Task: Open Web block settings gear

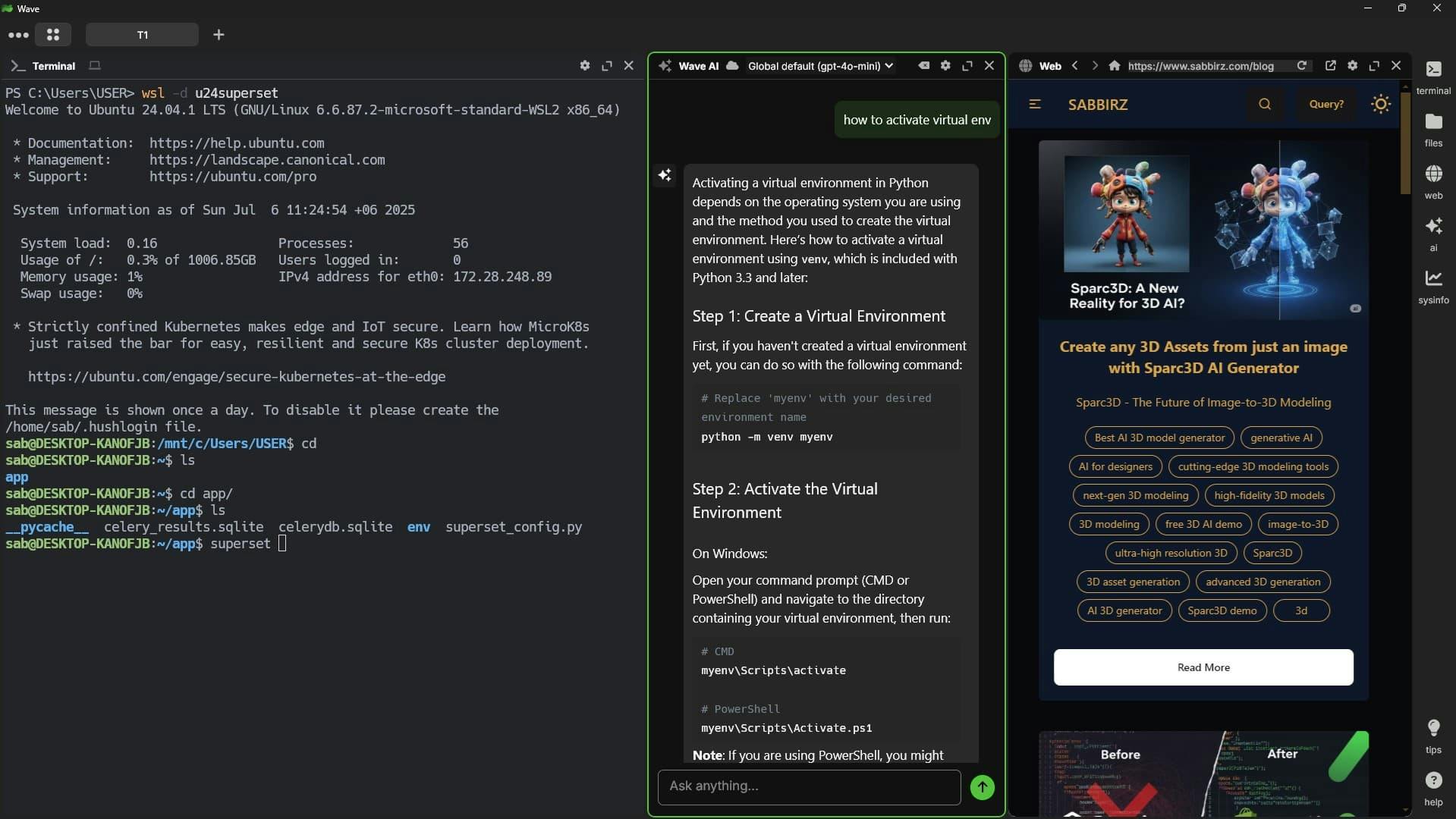Action: (x=1353, y=66)
